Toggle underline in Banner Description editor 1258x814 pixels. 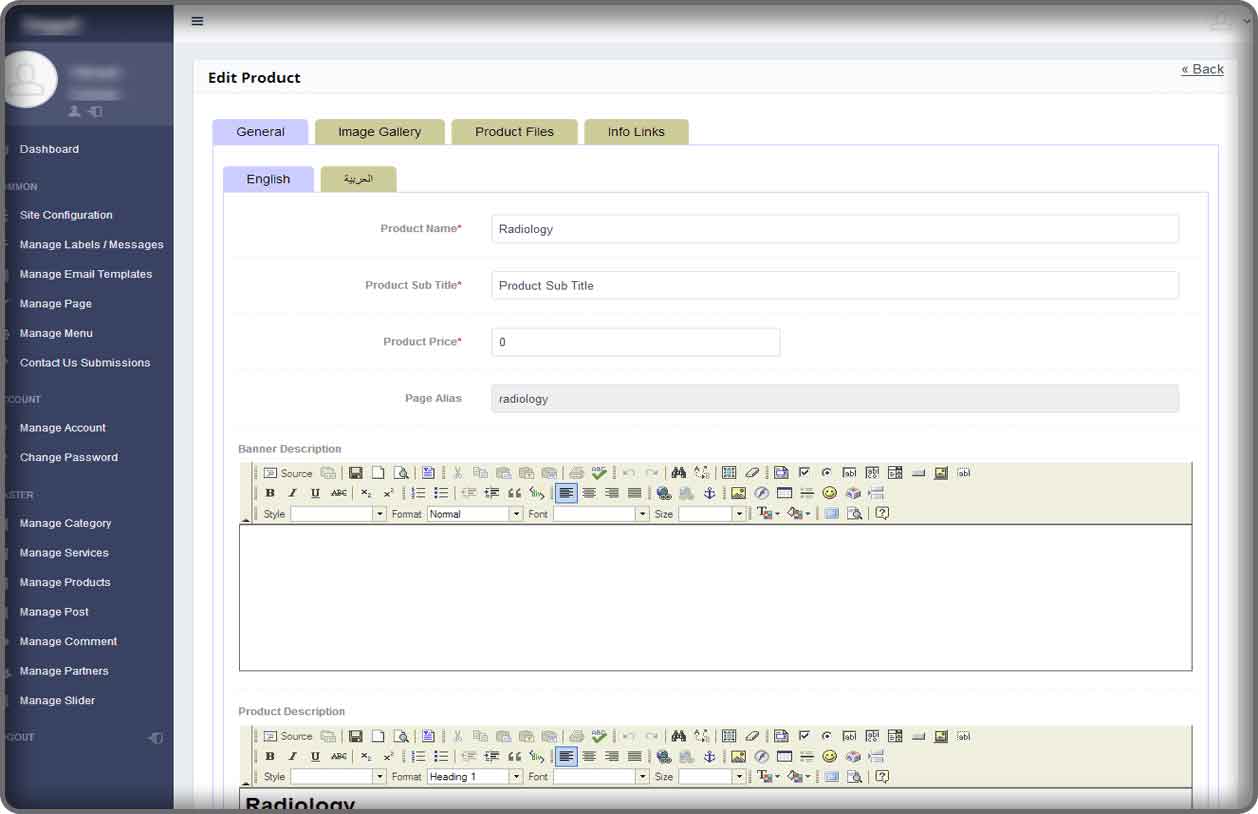pyautogui.click(x=315, y=493)
